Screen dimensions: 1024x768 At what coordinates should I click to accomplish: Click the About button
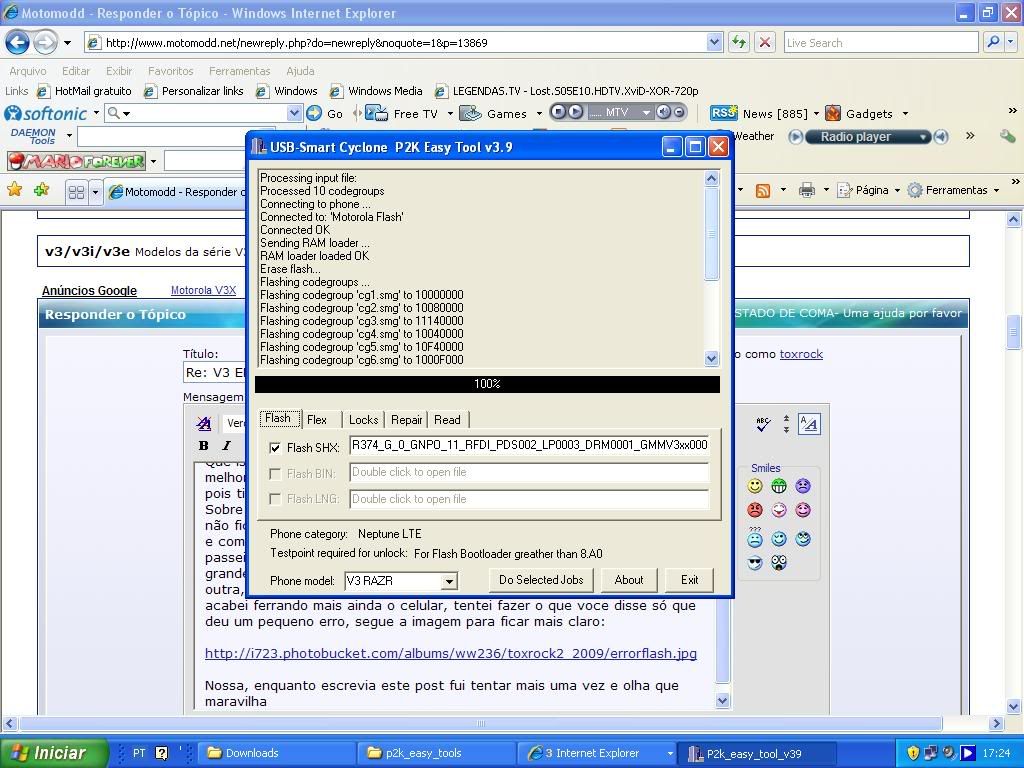[x=628, y=580]
